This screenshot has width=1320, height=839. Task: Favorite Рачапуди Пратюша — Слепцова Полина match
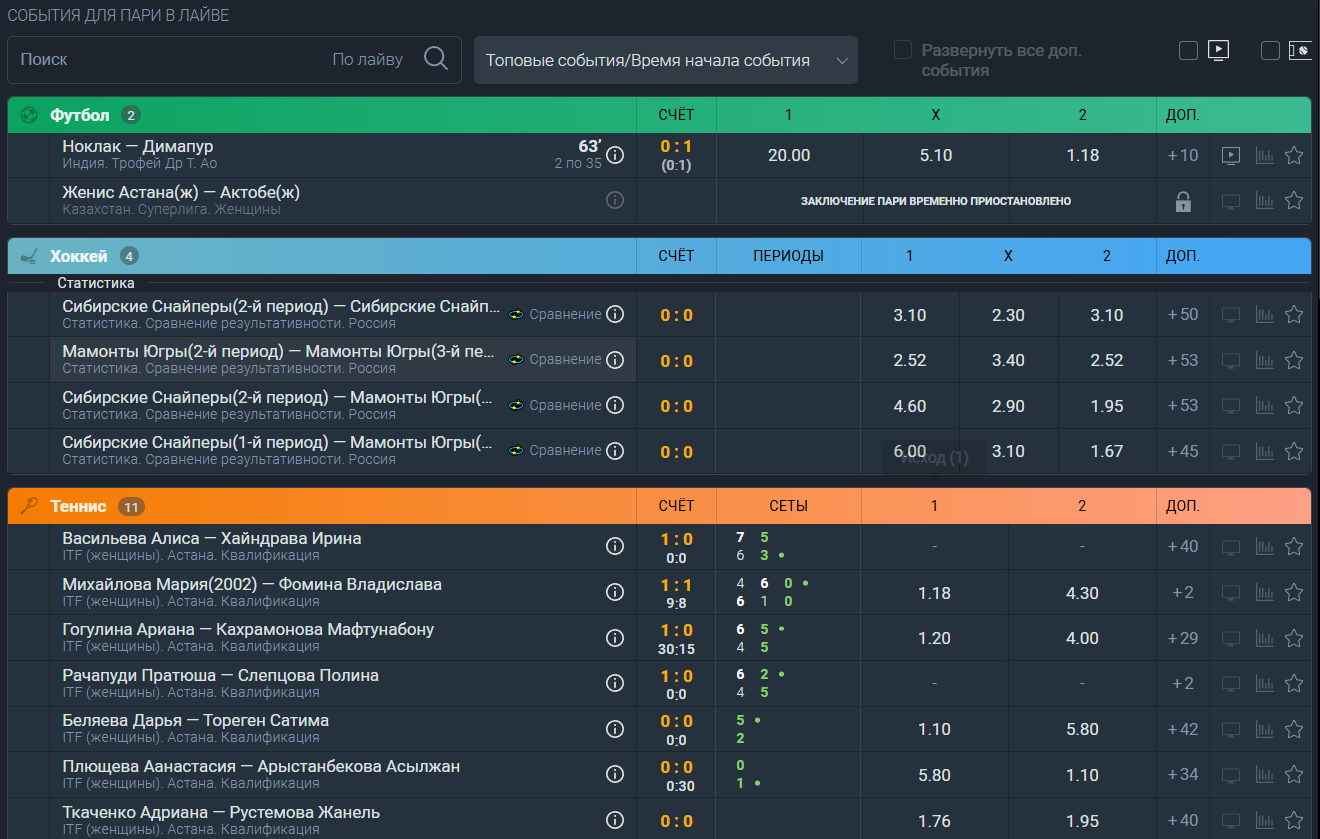pyautogui.click(x=1294, y=683)
